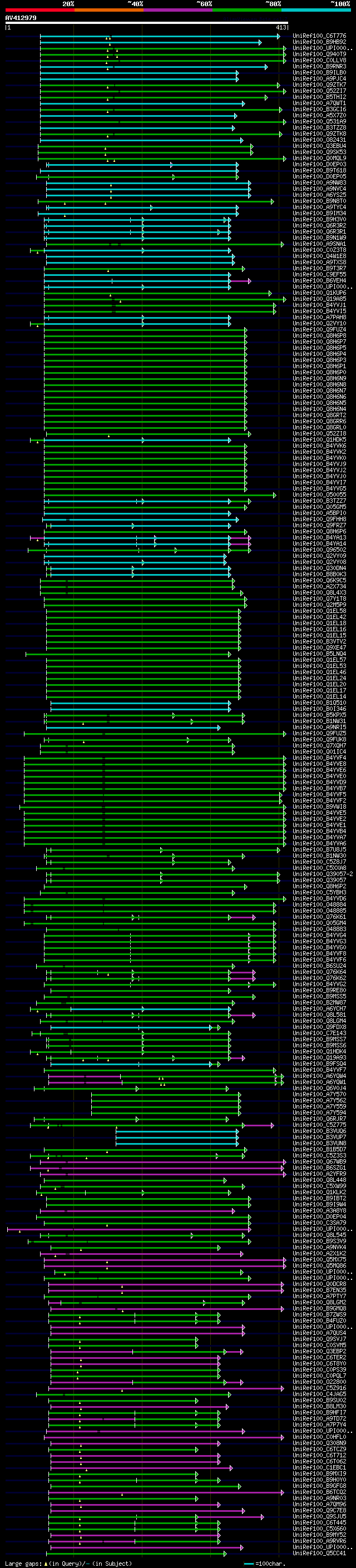
Task: Open UniRef100_B9N8T0 entry
Action: [x=319, y=201]
